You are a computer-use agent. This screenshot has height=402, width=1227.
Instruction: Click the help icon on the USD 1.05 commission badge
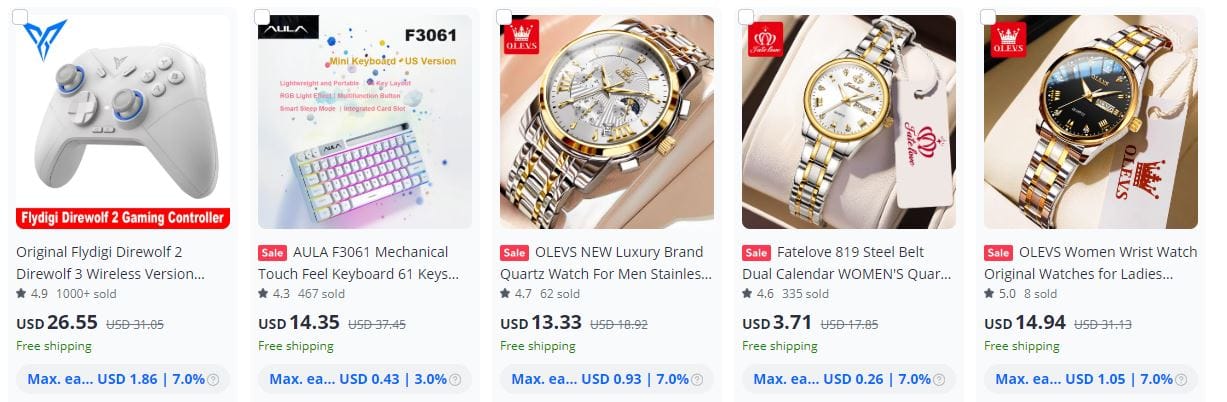click(1181, 380)
